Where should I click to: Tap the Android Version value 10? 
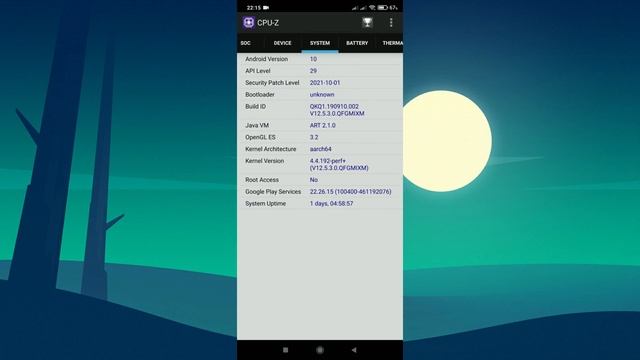313,59
